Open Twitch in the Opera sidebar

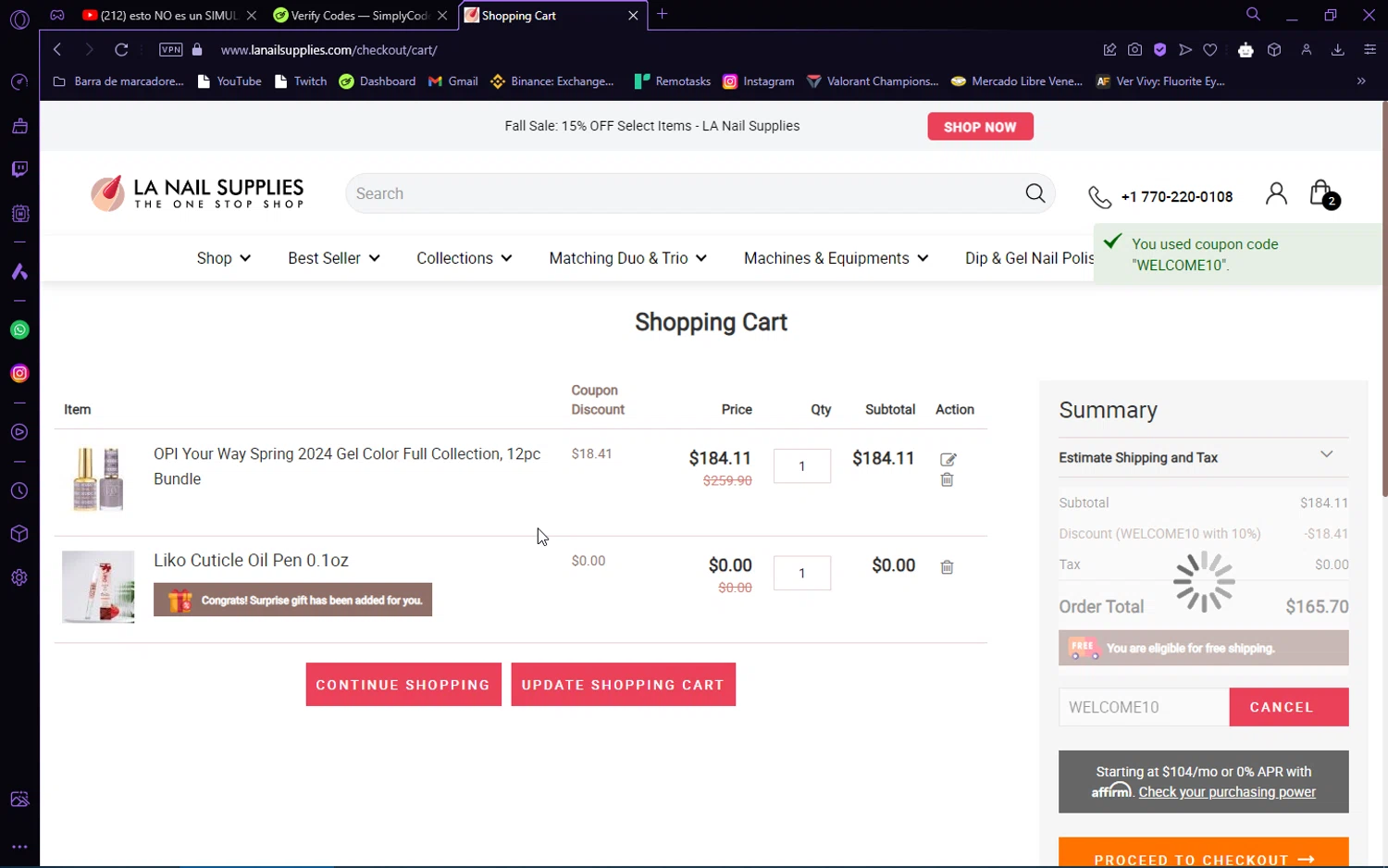click(19, 169)
